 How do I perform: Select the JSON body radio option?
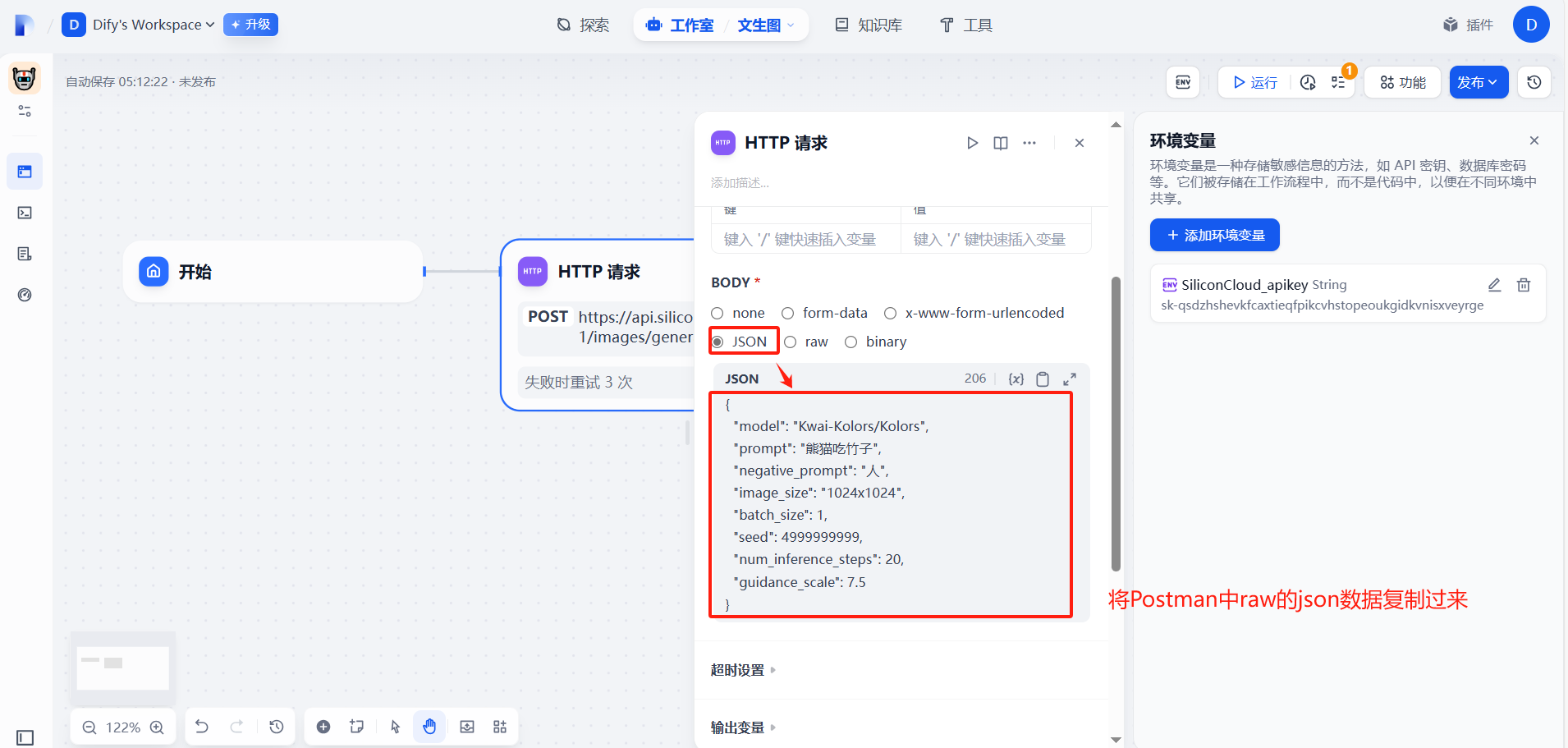pos(718,342)
